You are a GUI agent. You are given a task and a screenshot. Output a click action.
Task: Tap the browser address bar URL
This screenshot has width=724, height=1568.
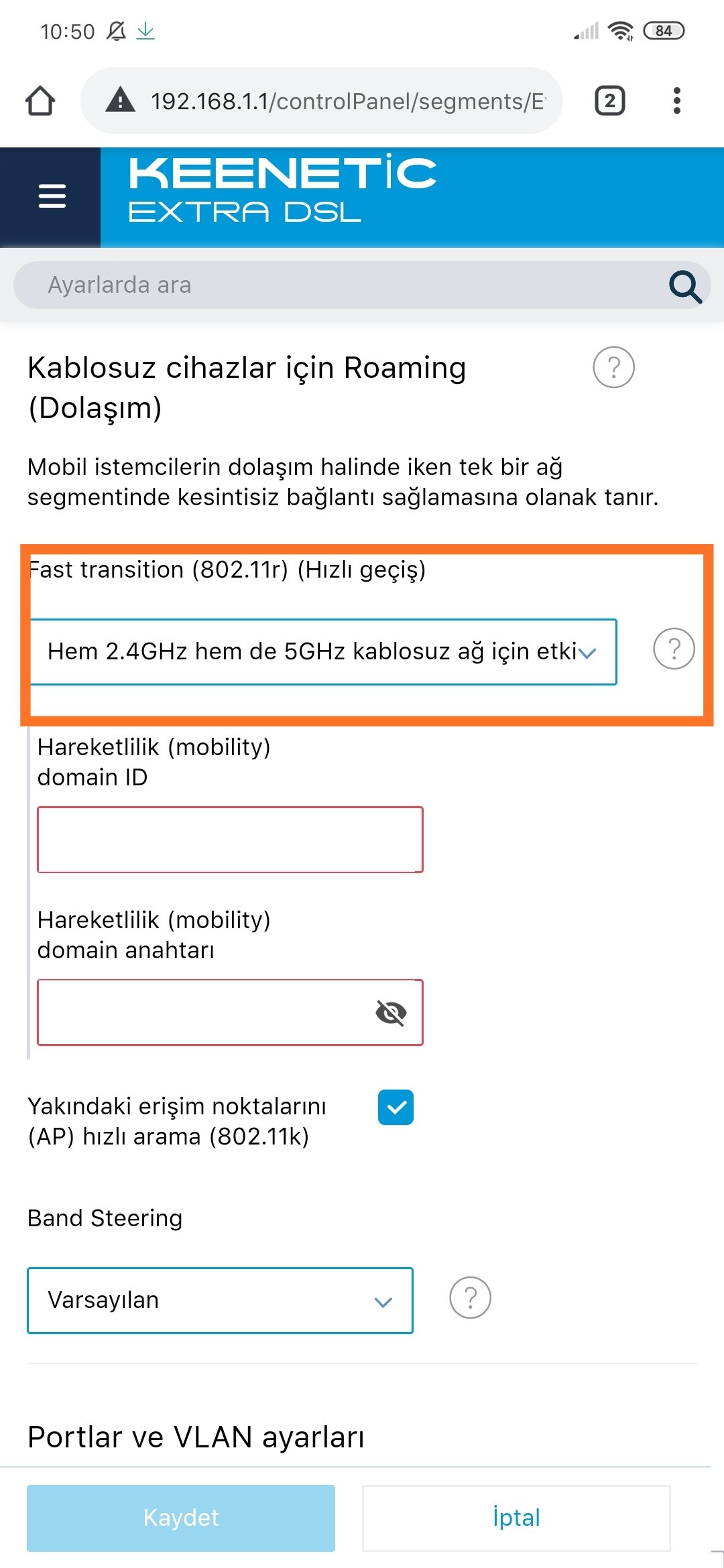[349, 101]
